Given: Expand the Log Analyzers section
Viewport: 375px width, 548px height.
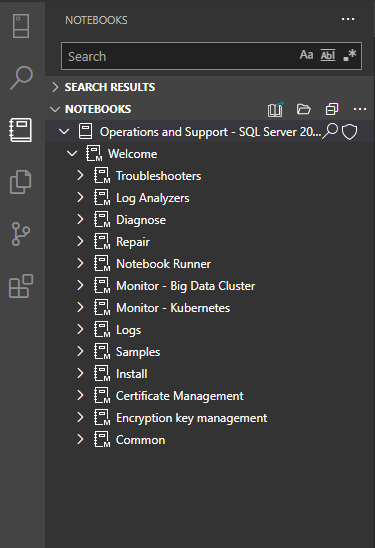Looking at the screenshot, I should (80, 197).
